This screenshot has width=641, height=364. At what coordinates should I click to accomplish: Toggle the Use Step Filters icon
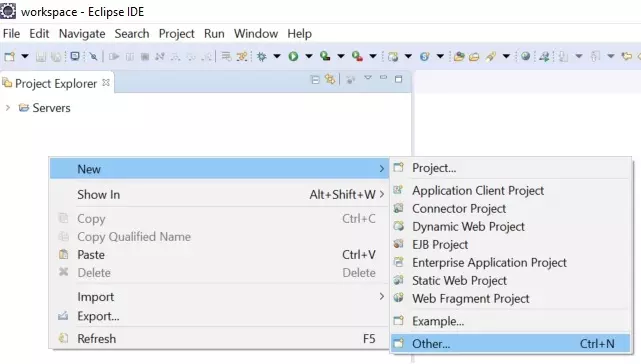click(x=242, y=56)
